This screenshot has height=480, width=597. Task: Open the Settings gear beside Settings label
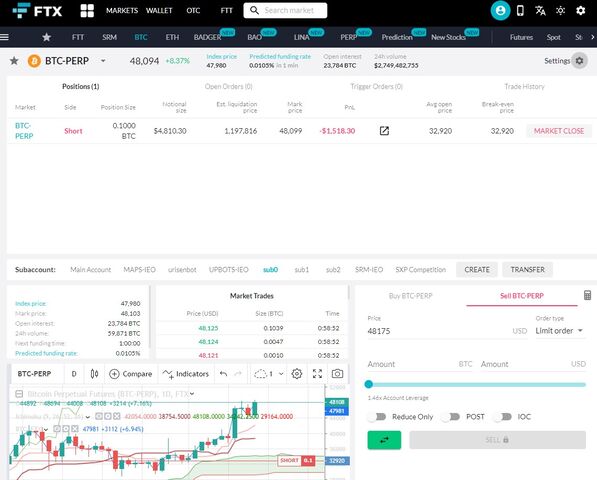(579, 61)
